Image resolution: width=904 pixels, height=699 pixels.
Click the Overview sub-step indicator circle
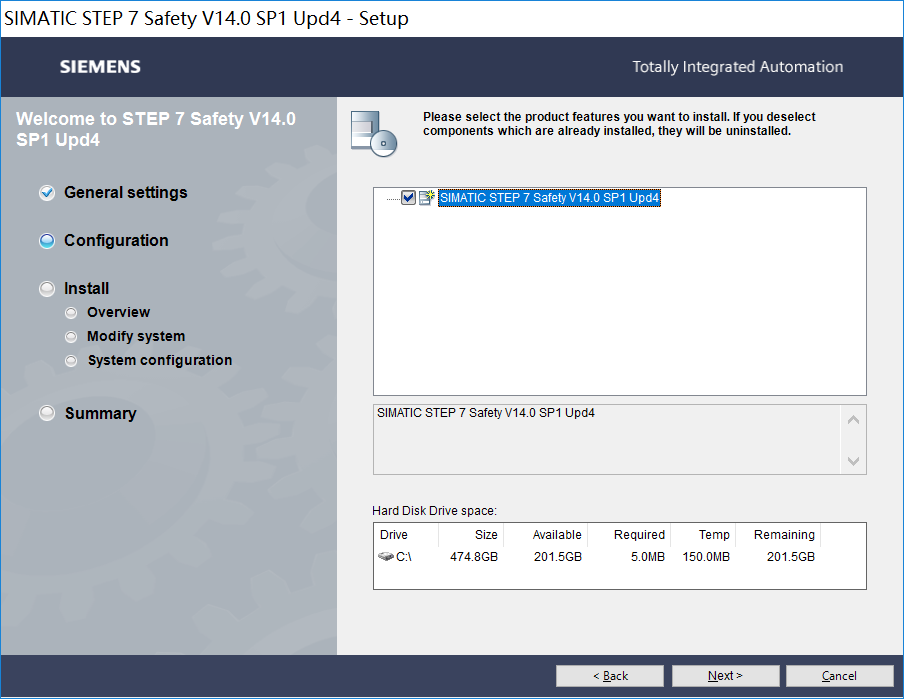[x=71, y=313]
